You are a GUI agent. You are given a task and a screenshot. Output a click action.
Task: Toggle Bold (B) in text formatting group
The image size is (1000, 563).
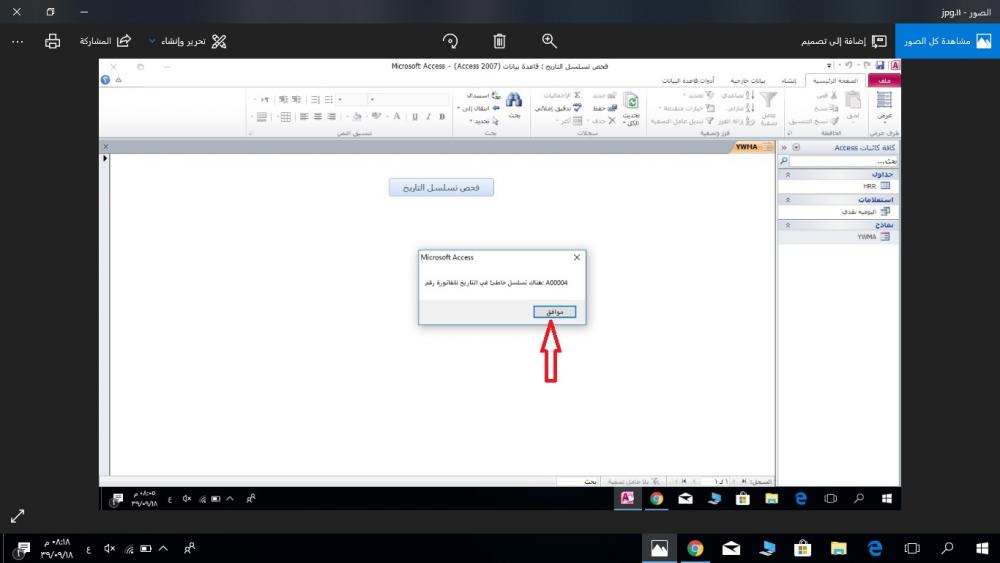tap(442, 117)
